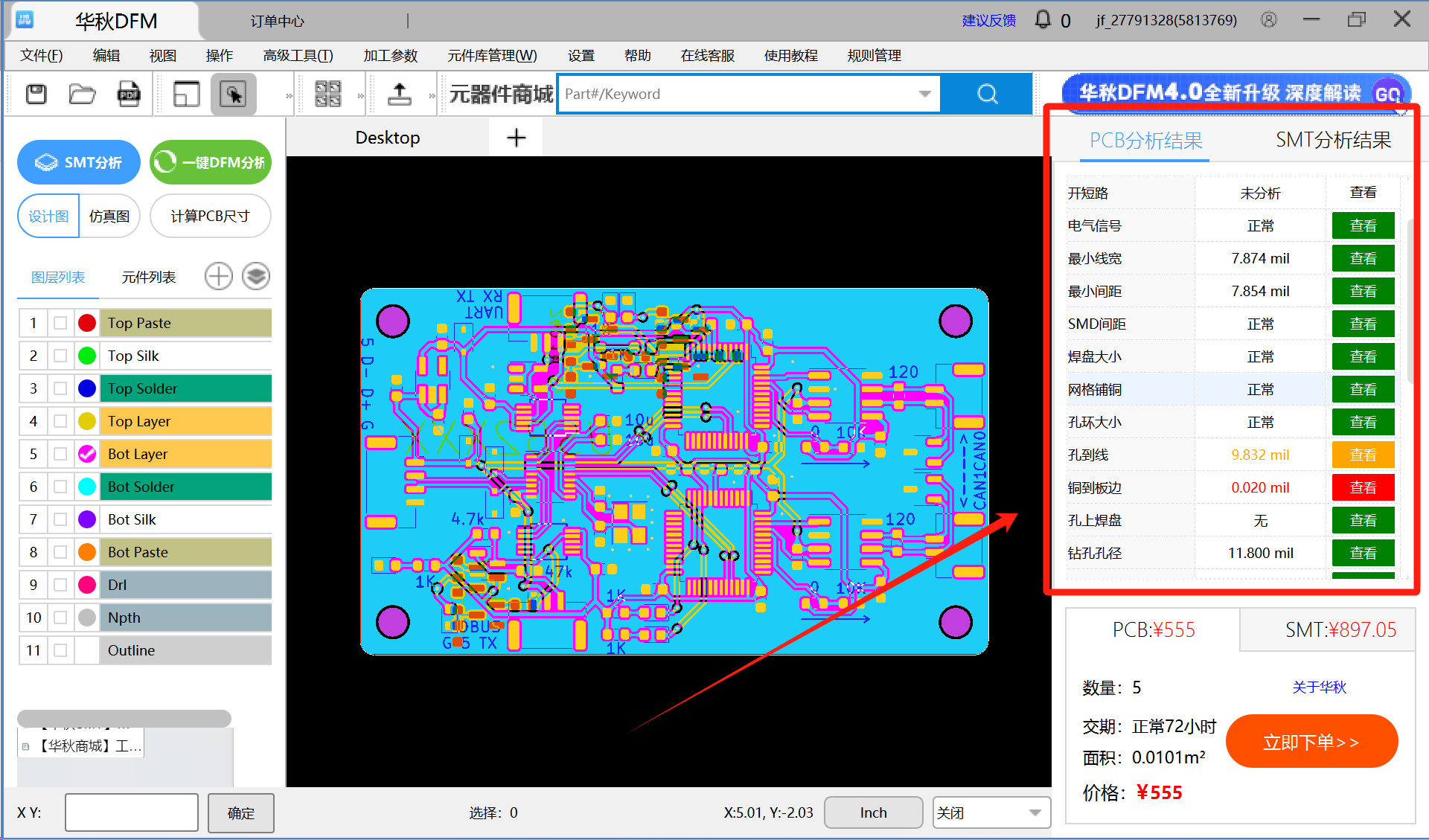Open the 高级工具(T) menu
Screen dimensions: 1429x840
point(298,56)
